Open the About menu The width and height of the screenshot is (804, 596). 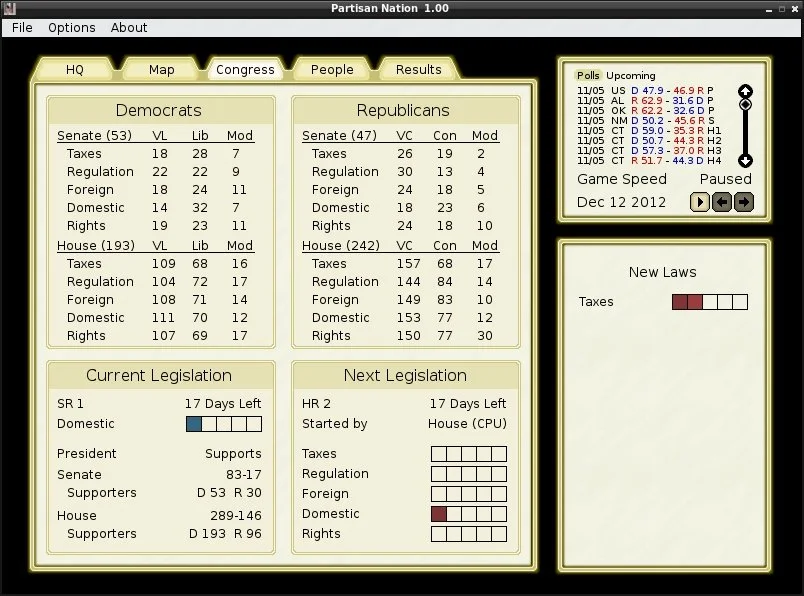tap(129, 28)
